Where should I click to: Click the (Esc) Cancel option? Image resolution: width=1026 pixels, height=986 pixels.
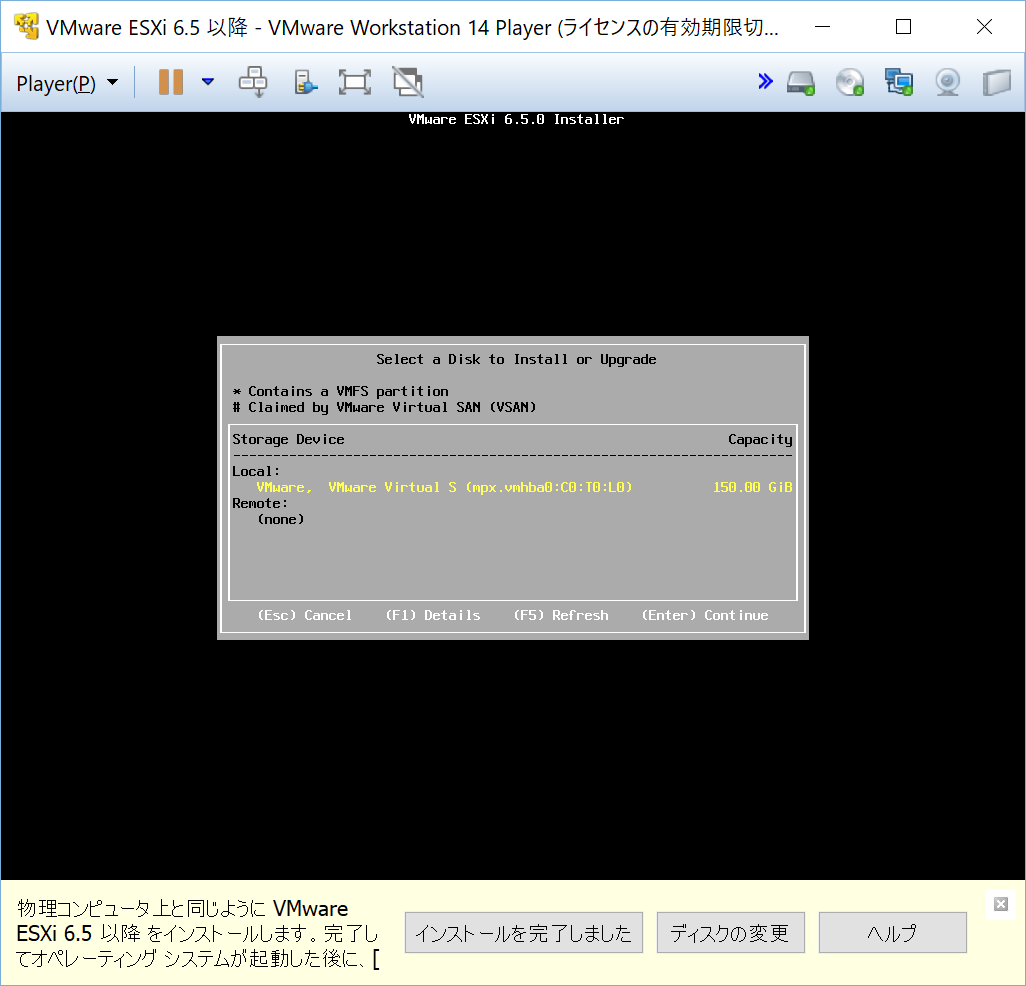click(x=305, y=615)
